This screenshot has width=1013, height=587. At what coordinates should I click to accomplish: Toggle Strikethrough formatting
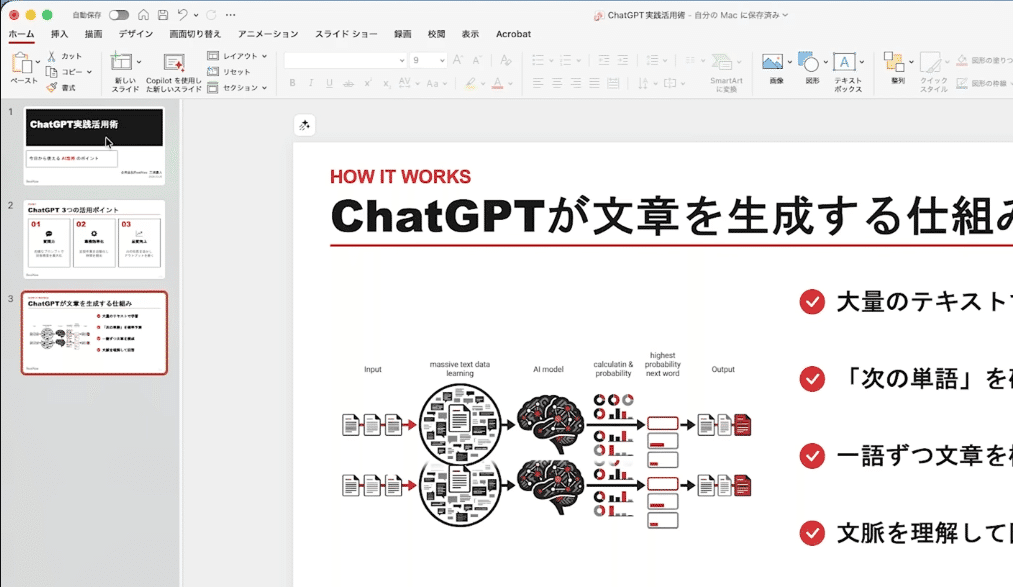pyautogui.click(x=348, y=83)
